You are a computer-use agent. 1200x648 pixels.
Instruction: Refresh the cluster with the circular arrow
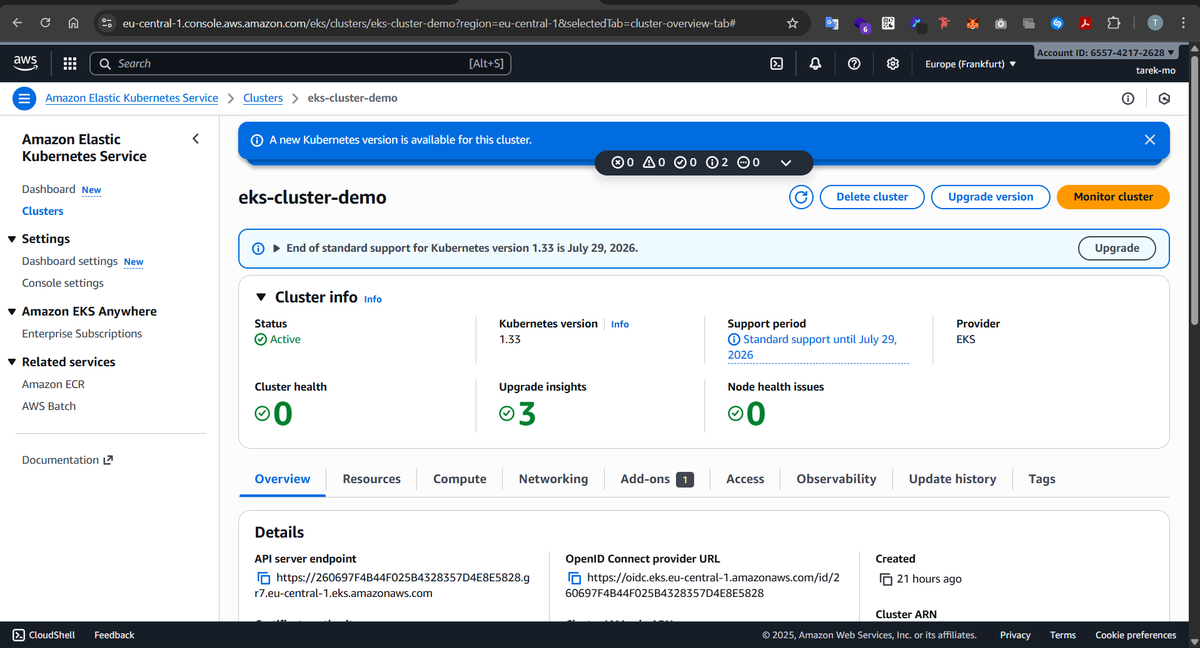coord(800,197)
